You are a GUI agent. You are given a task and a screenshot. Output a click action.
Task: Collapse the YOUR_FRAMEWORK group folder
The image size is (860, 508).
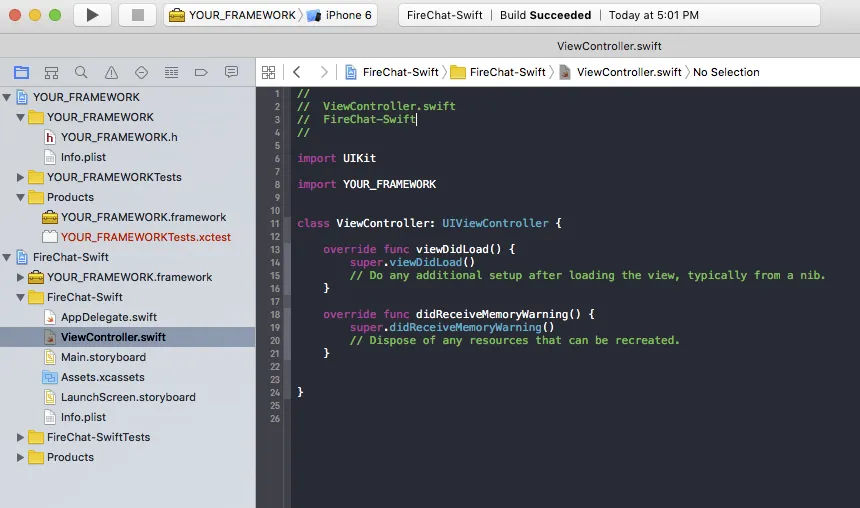20,117
